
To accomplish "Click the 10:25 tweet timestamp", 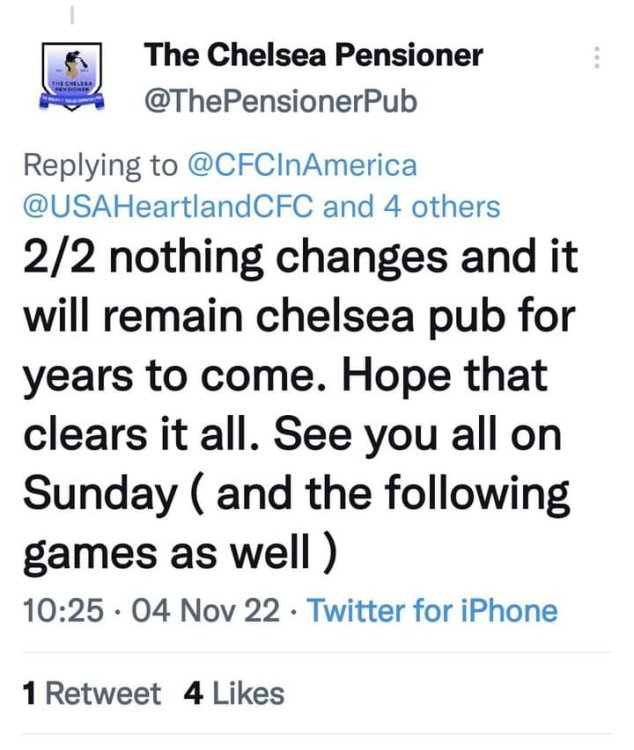I will [63, 611].
